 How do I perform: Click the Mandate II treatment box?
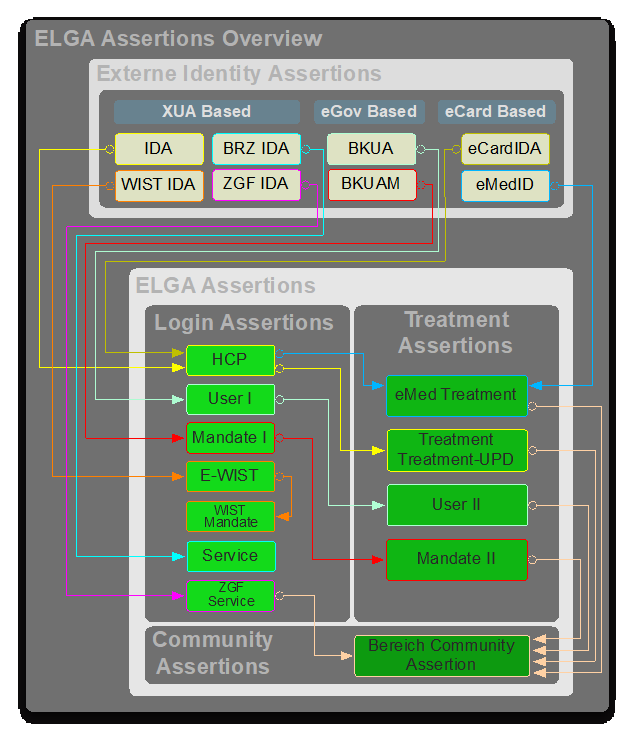click(x=456, y=559)
